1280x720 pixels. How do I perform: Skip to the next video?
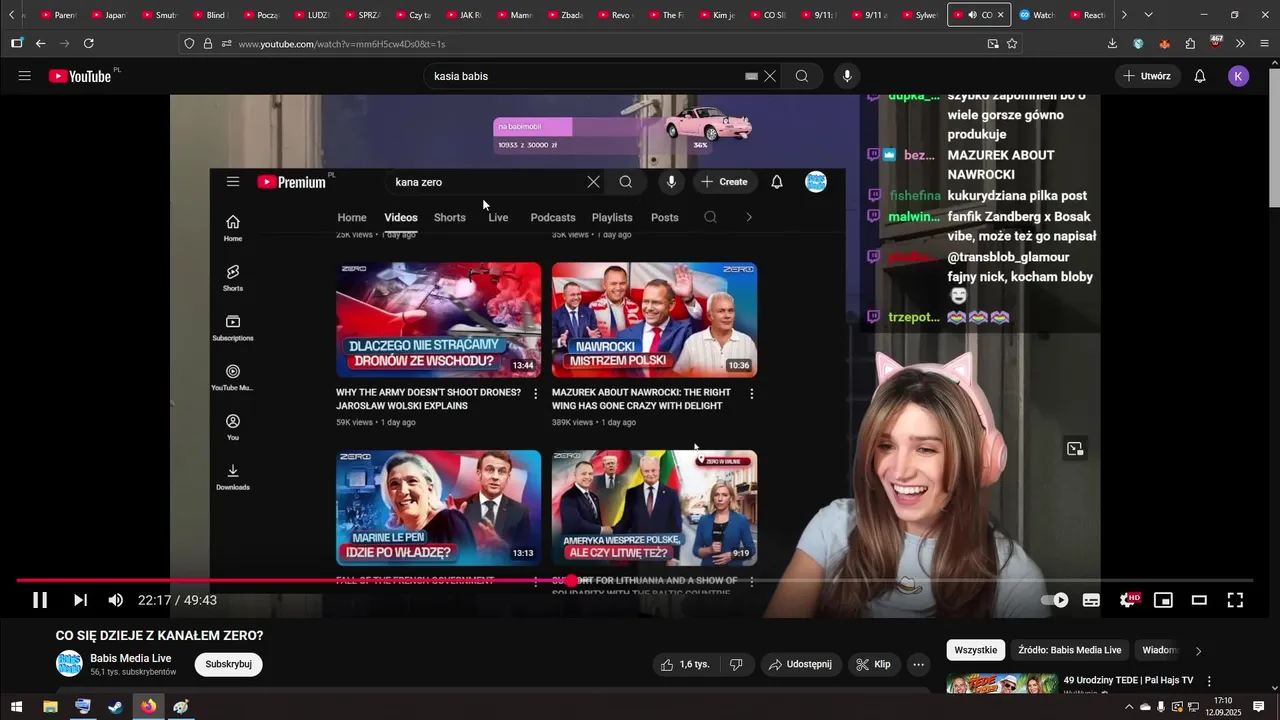(80, 600)
